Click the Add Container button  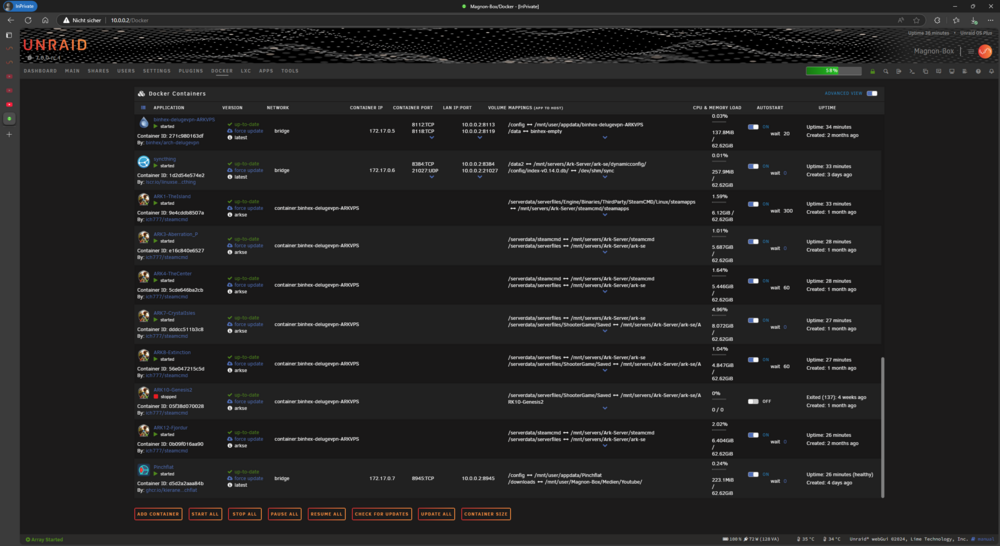tap(158, 514)
